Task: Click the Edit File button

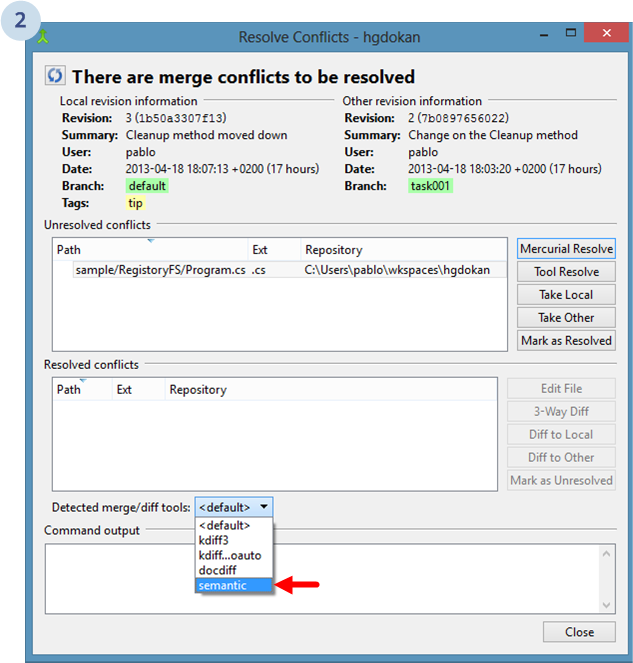Action: (x=561, y=389)
